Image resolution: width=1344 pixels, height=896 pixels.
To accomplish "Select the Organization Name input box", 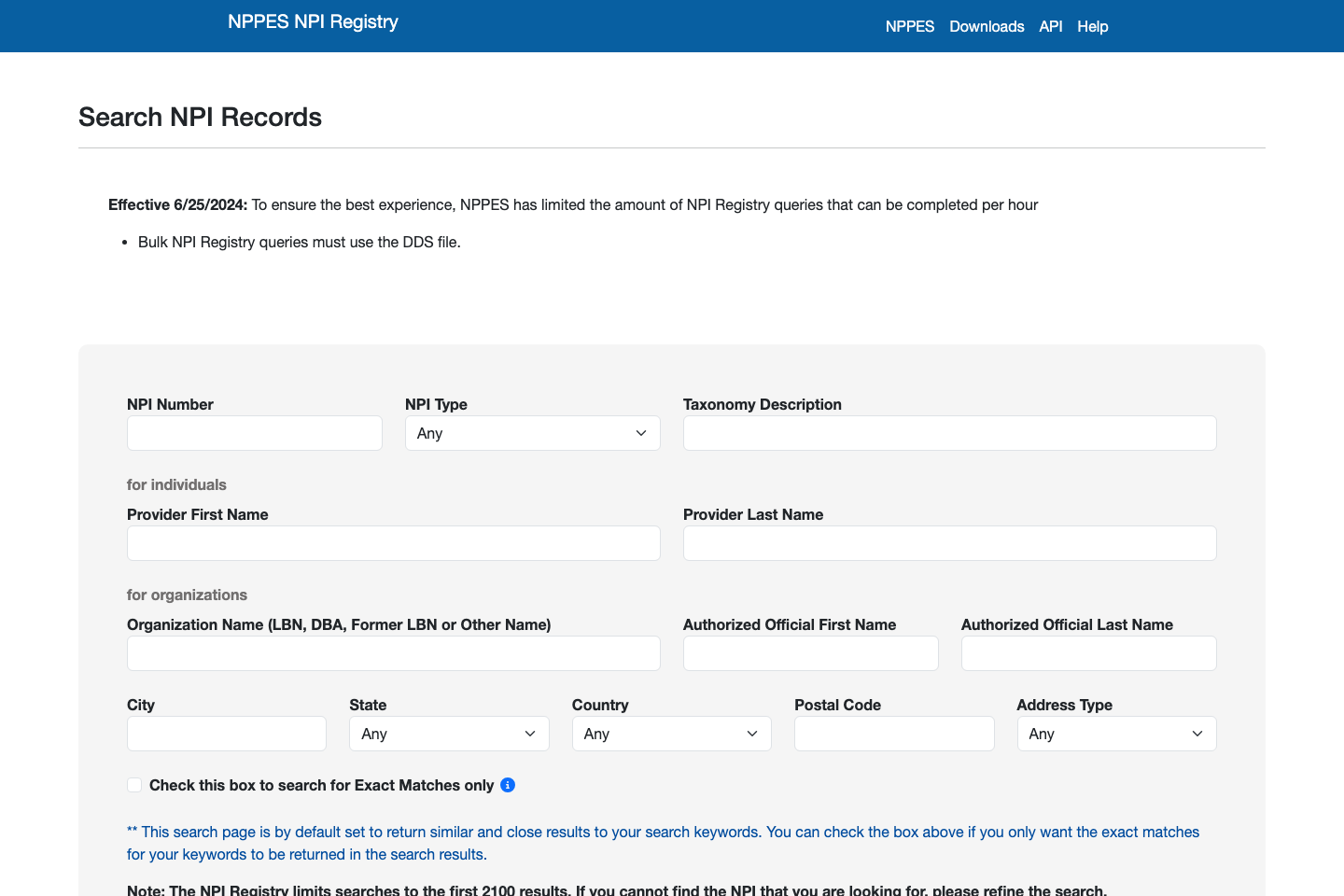I will [x=393, y=653].
